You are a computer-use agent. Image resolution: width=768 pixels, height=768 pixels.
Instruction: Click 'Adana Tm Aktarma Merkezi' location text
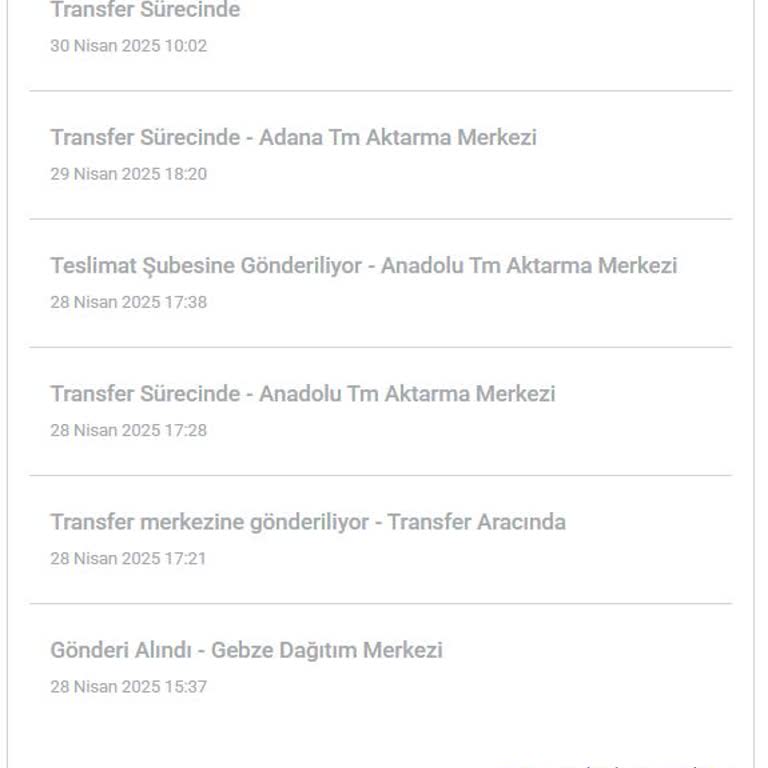[x=398, y=137]
